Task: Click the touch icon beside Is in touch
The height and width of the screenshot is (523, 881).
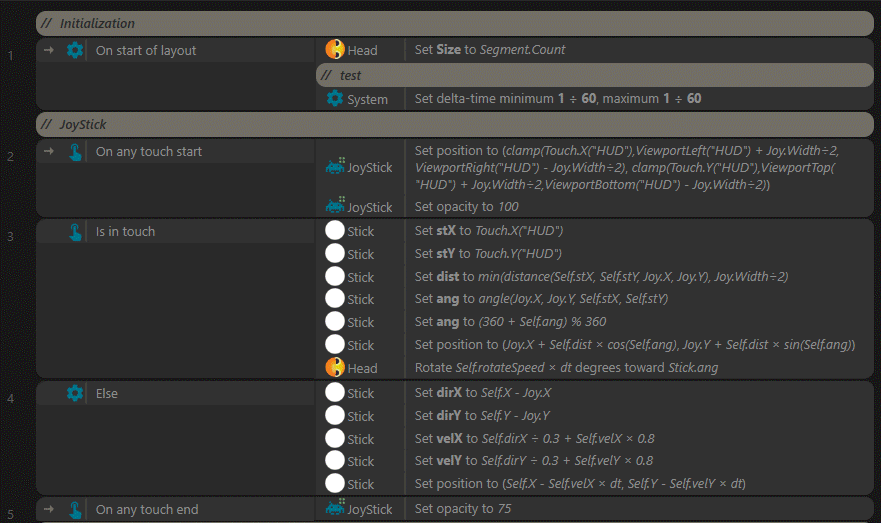Action: click(x=75, y=232)
